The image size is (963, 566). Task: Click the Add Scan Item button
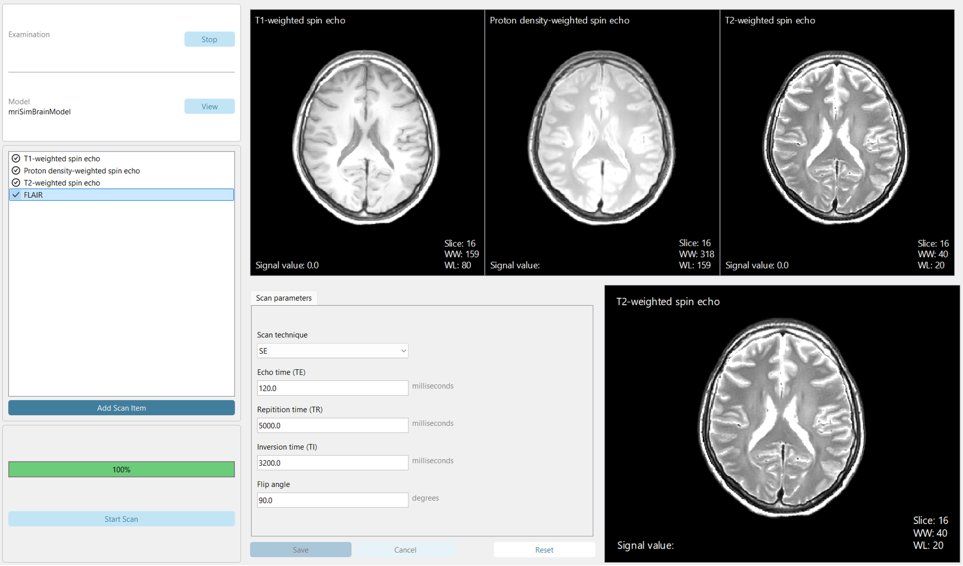(121, 408)
